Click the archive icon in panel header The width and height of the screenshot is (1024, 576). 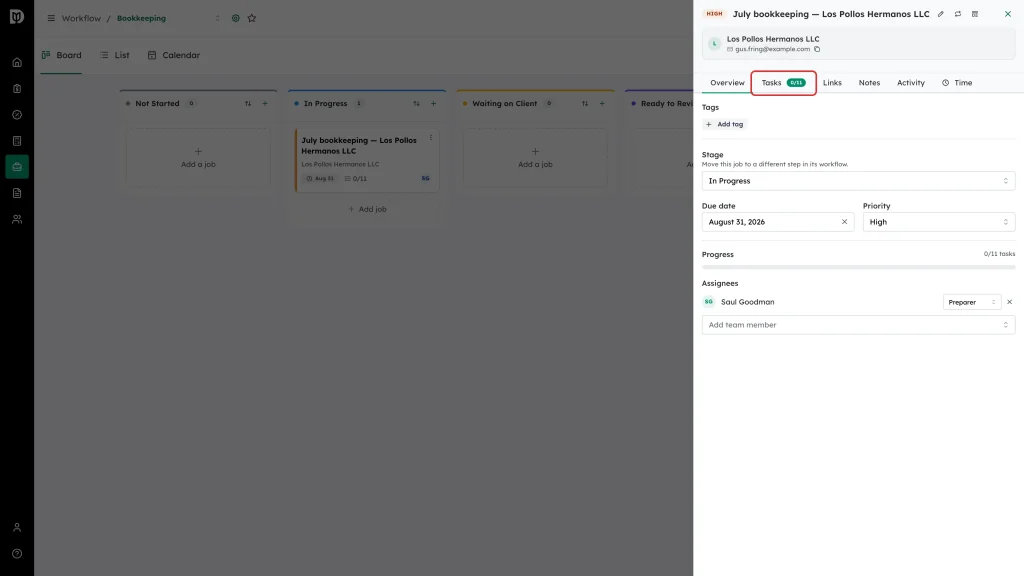click(x=974, y=14)
